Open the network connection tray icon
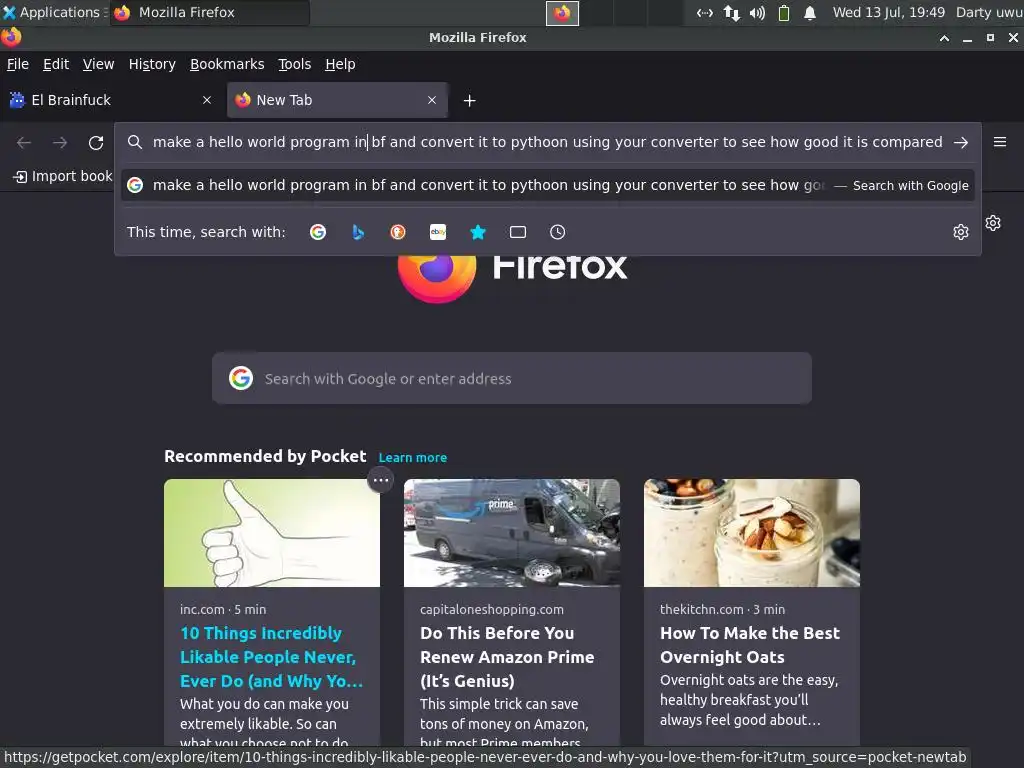1024x768 pixels. pos(731,13)
